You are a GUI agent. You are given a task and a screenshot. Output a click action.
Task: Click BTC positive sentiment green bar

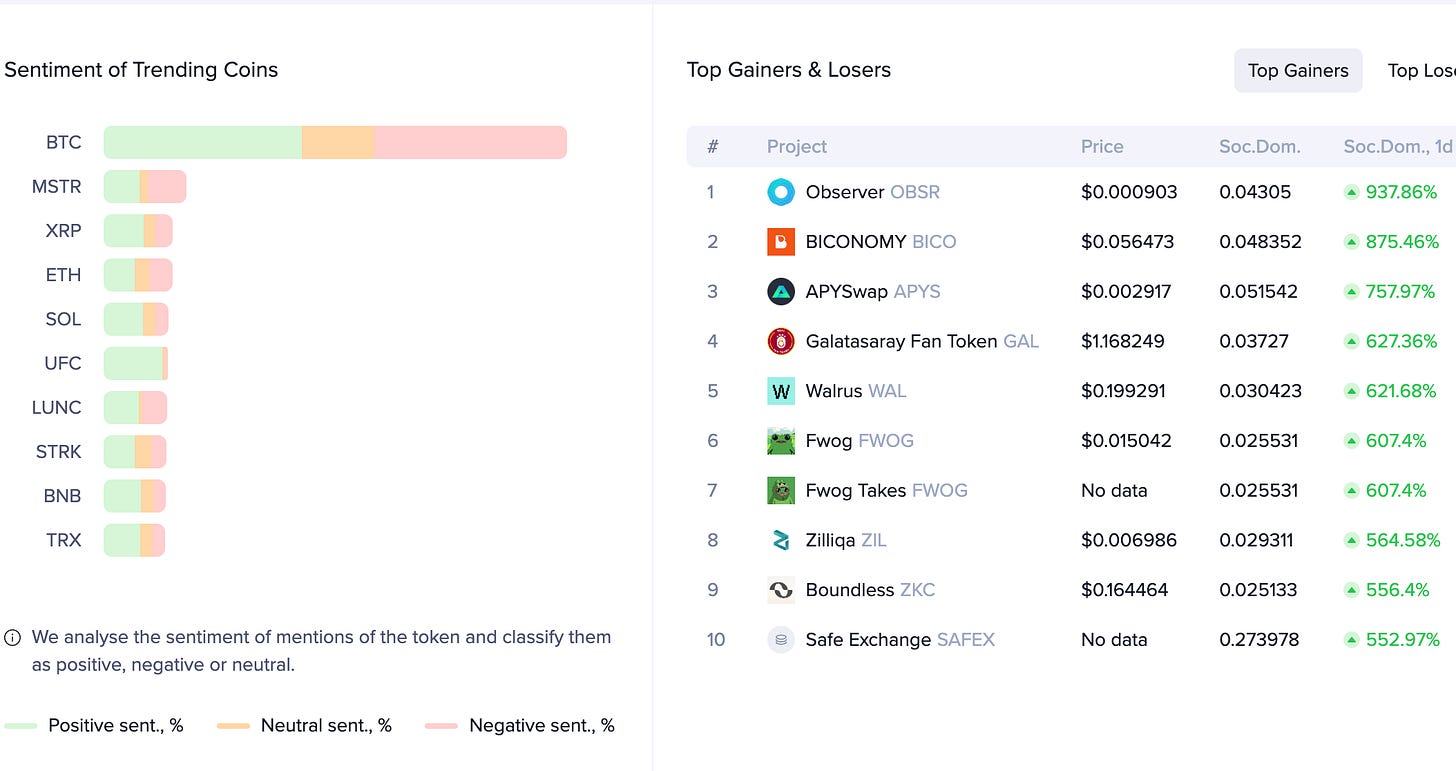point(203,142)
